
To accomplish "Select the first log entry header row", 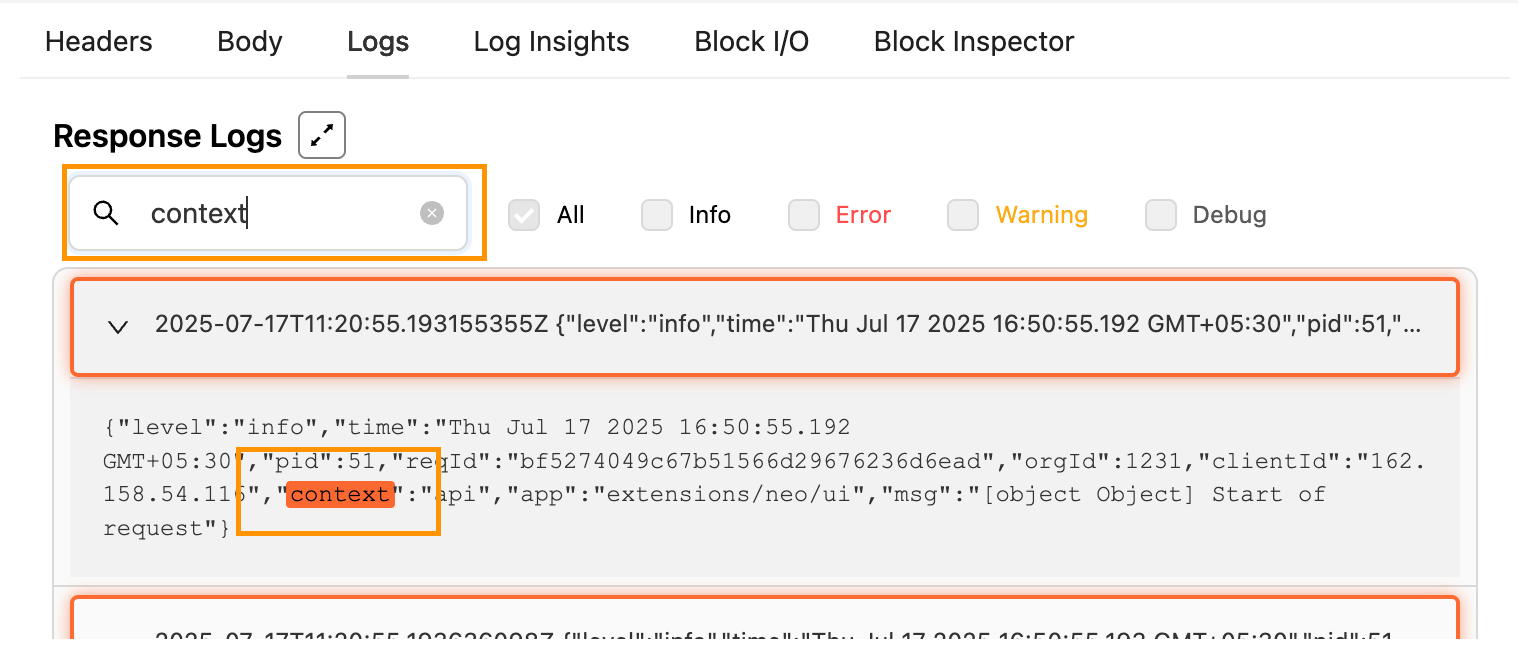I will point(765,327).
